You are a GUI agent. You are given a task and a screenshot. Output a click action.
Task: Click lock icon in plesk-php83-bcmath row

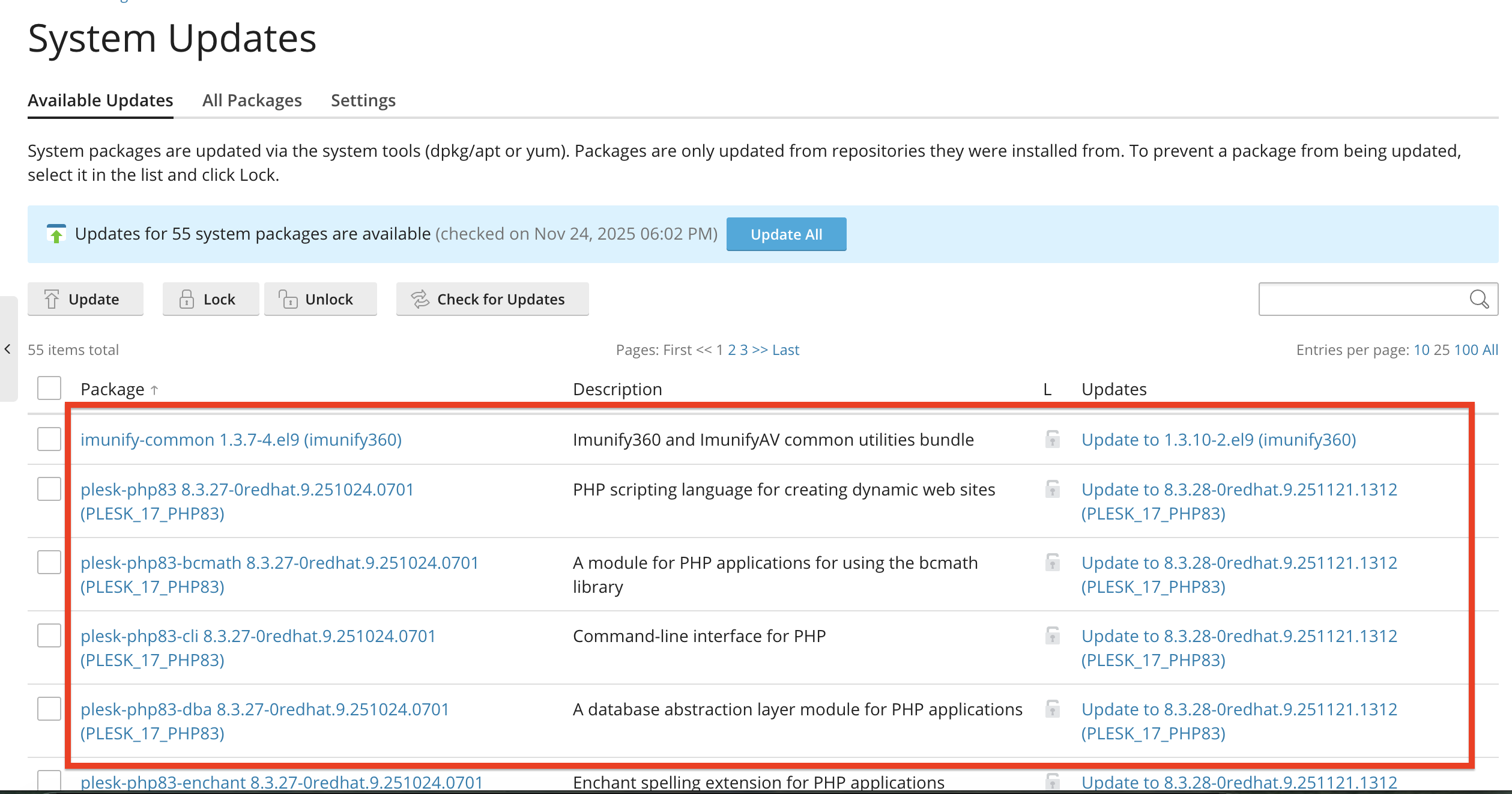click(x=1052, y=562)
